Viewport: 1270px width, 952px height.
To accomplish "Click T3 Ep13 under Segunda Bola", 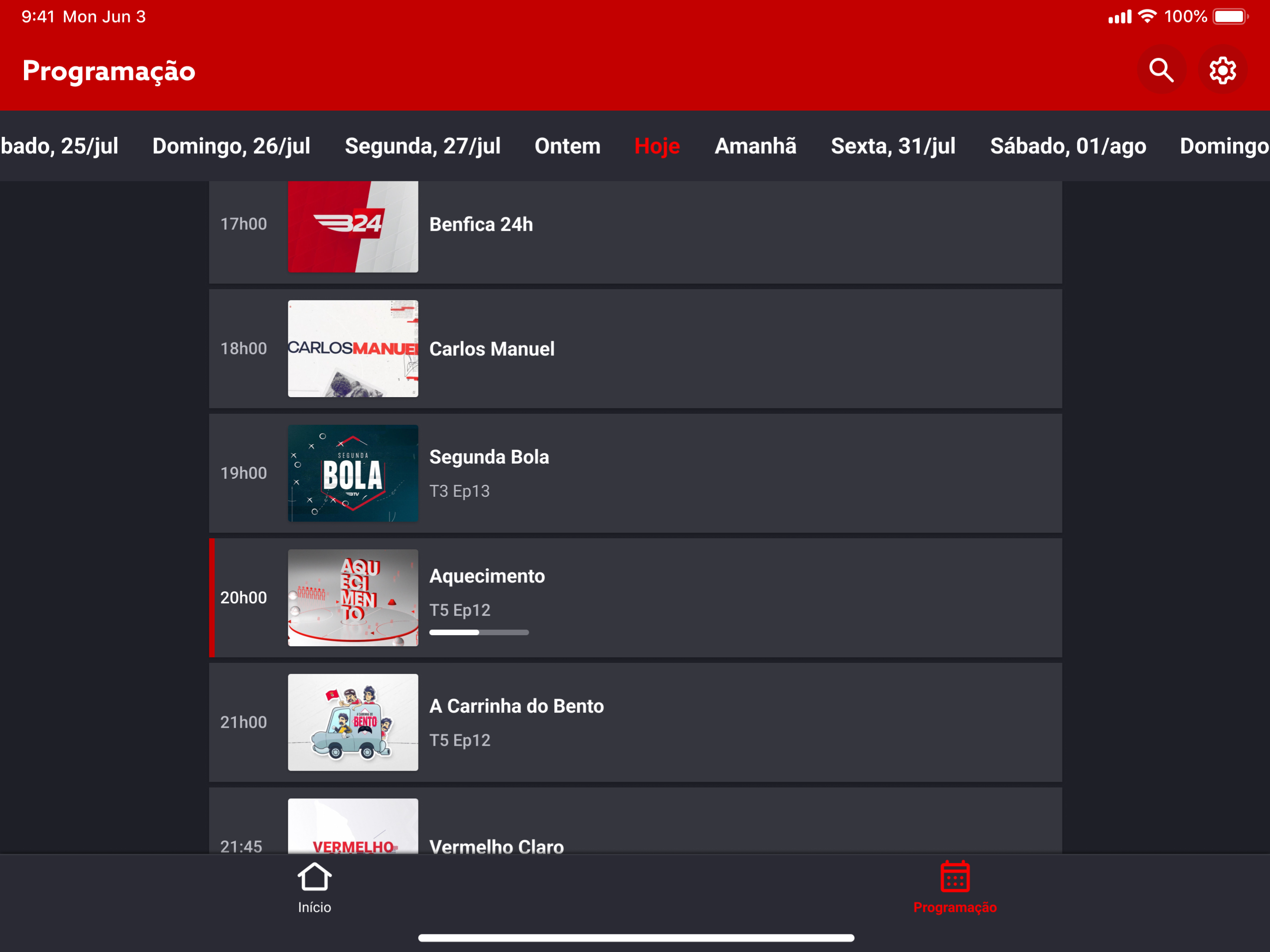I will click(459, 491).
